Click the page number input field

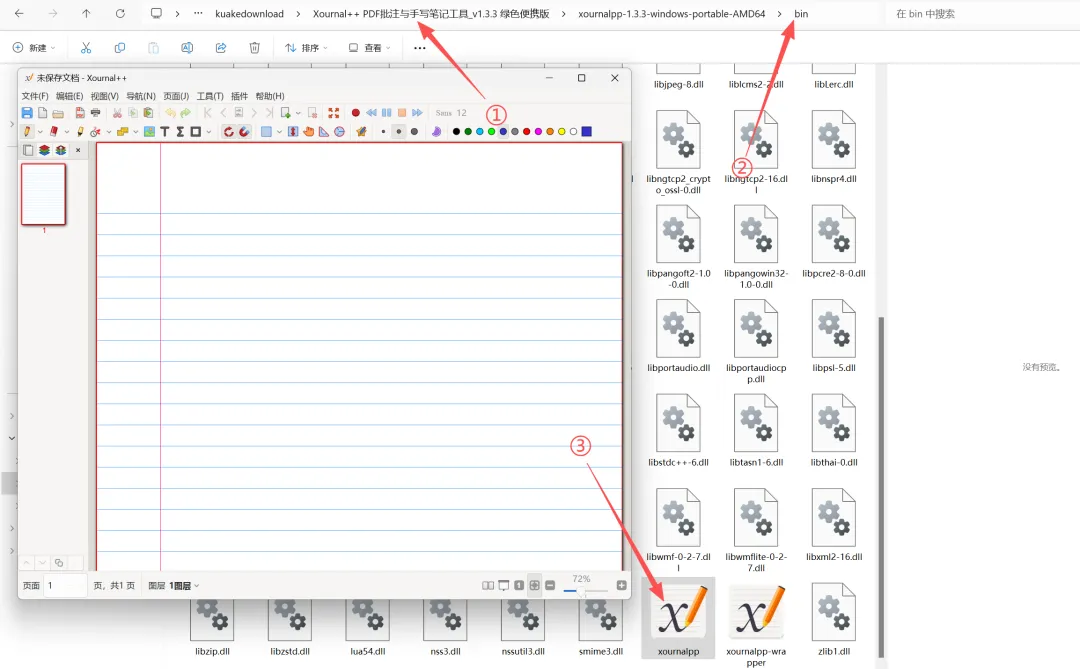coord(65,586)
